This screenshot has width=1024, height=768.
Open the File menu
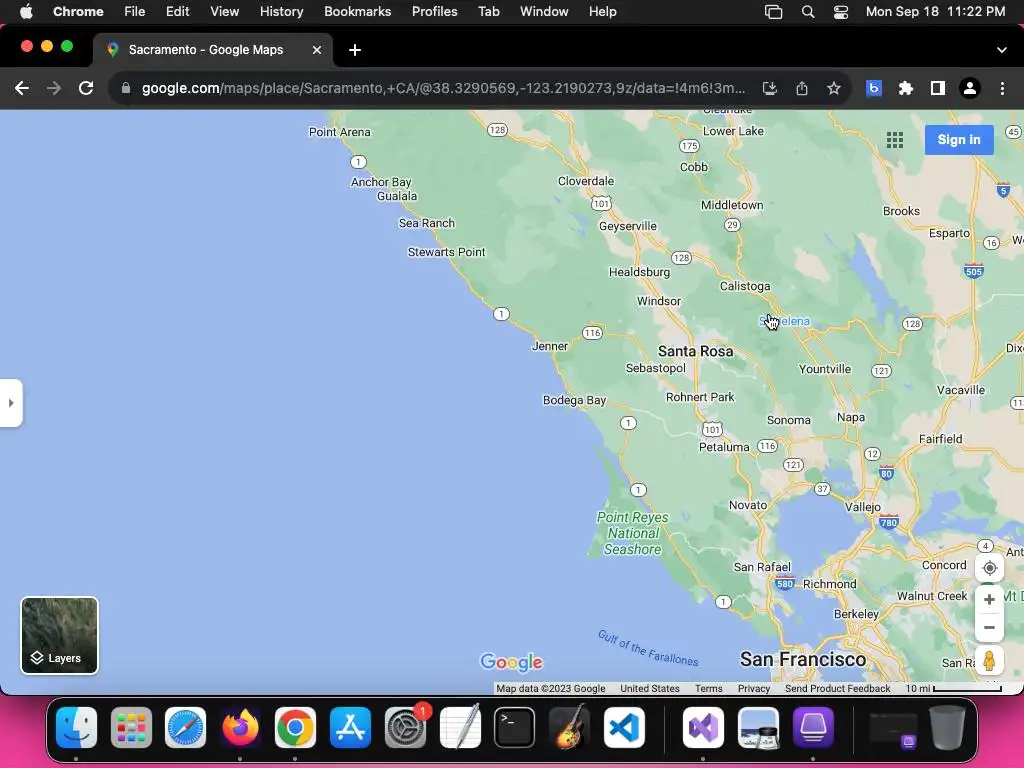(135, 11)
